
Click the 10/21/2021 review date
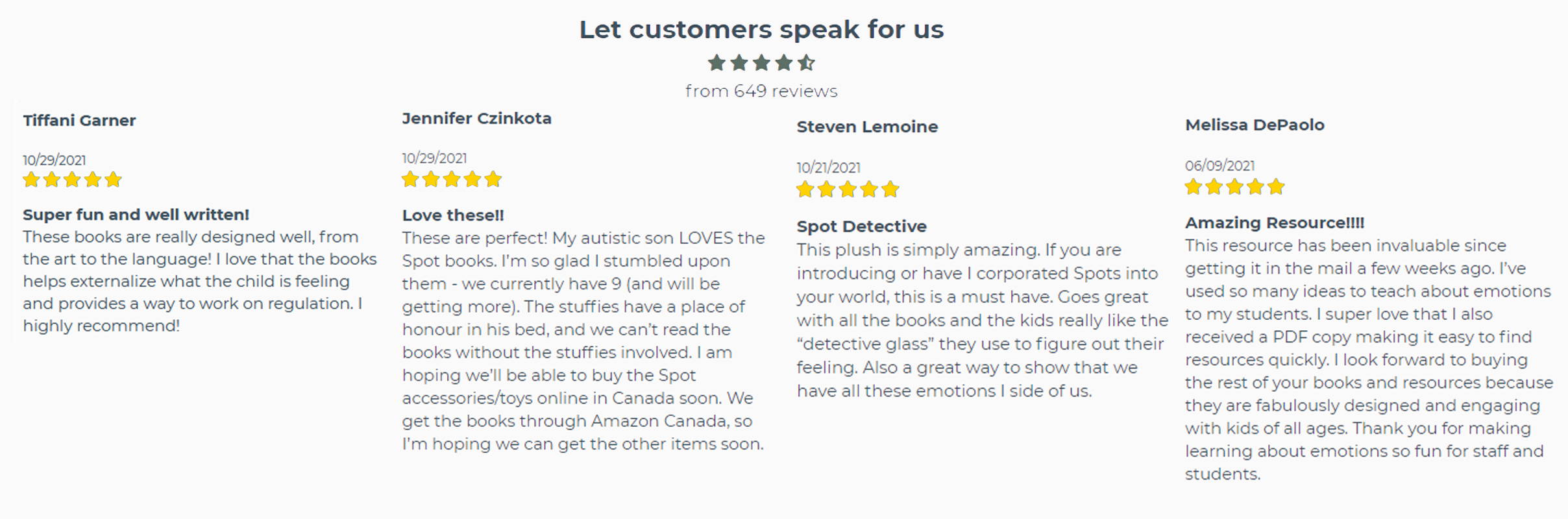click(828, 167)
